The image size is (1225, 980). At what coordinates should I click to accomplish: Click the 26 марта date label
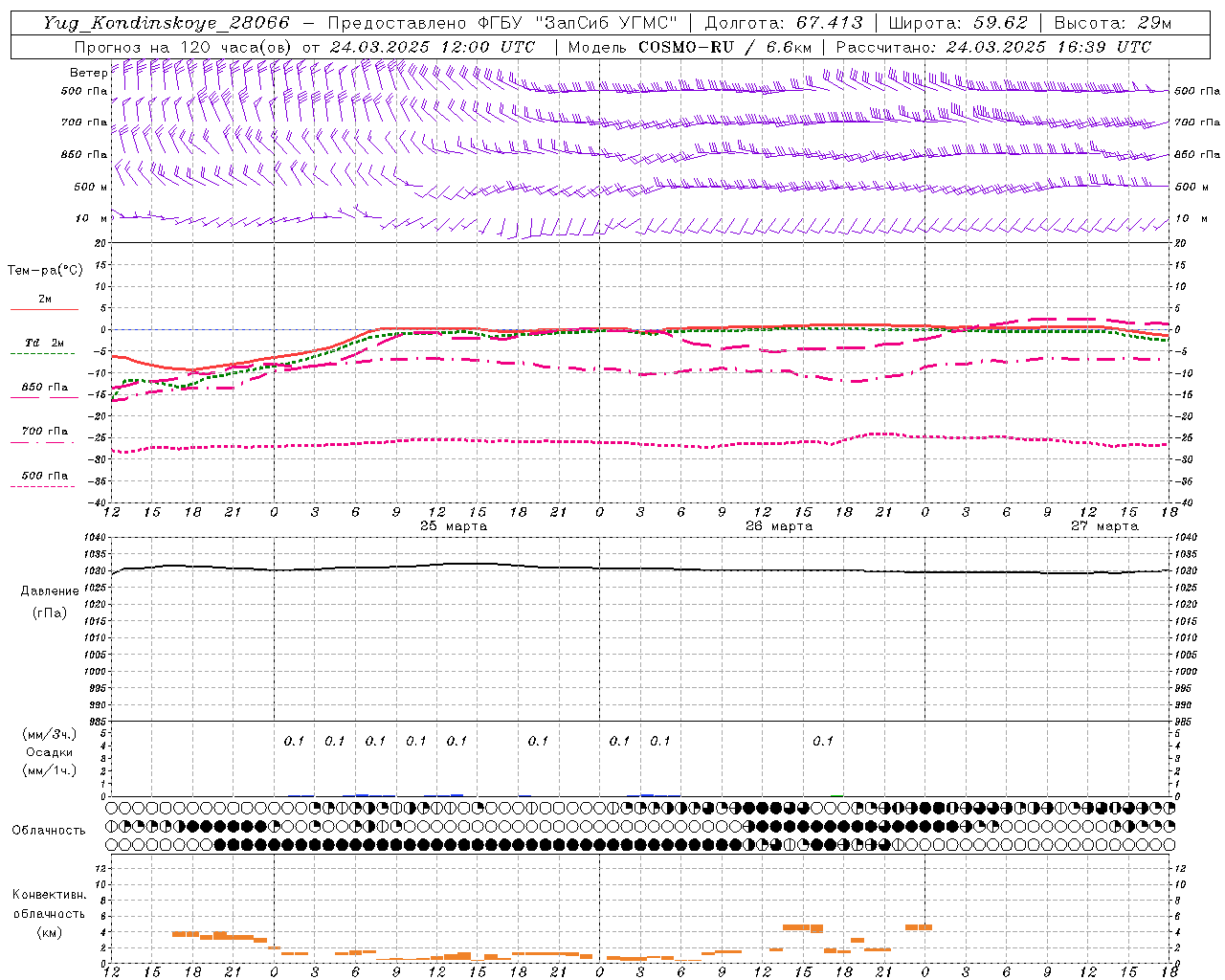tap(779, 526)
